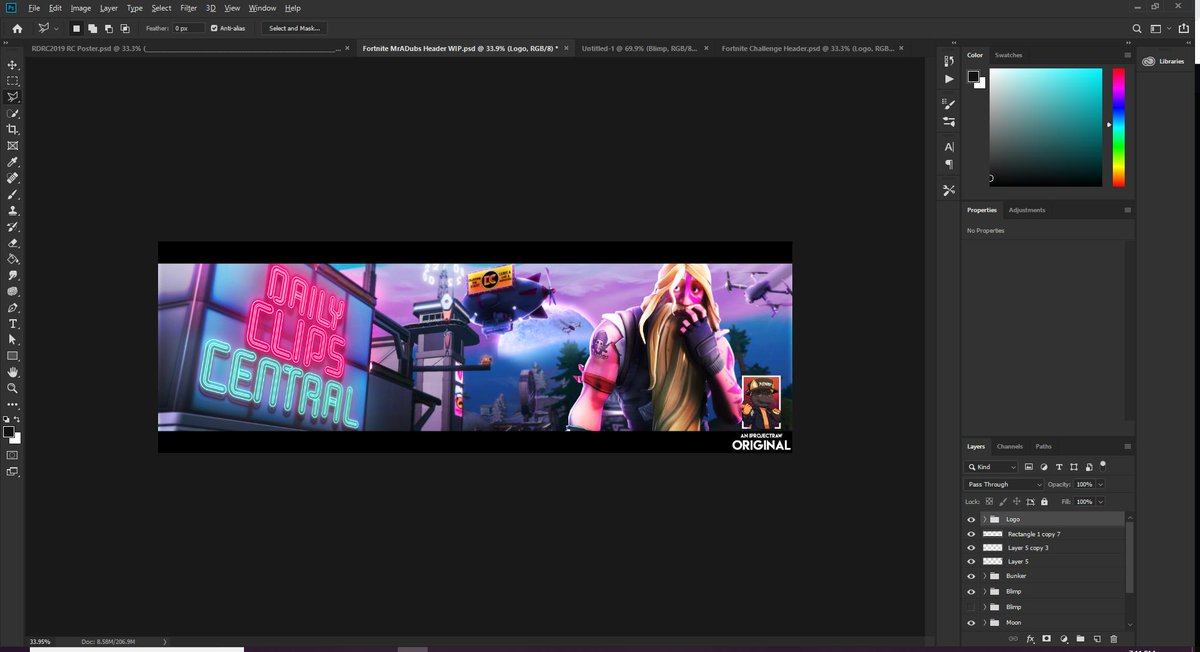
Task: Select the Paint Bucket tool
Action: [x=13, y=259]
